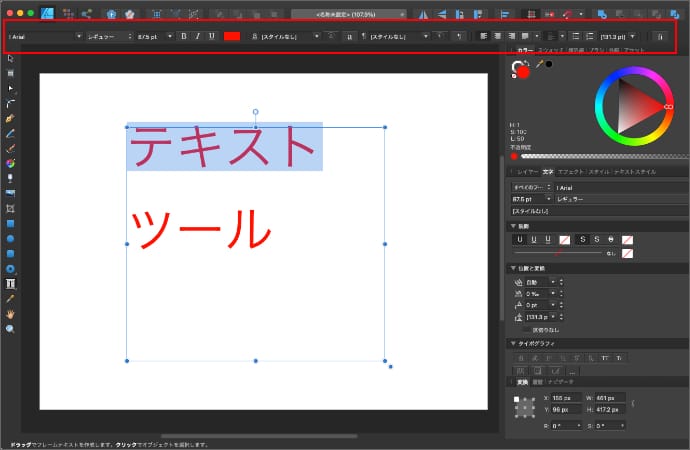Viewport: 690px width, 450px height.
Task: Toggle italic formatting in the context toolbar
Action: coord(197,36)
